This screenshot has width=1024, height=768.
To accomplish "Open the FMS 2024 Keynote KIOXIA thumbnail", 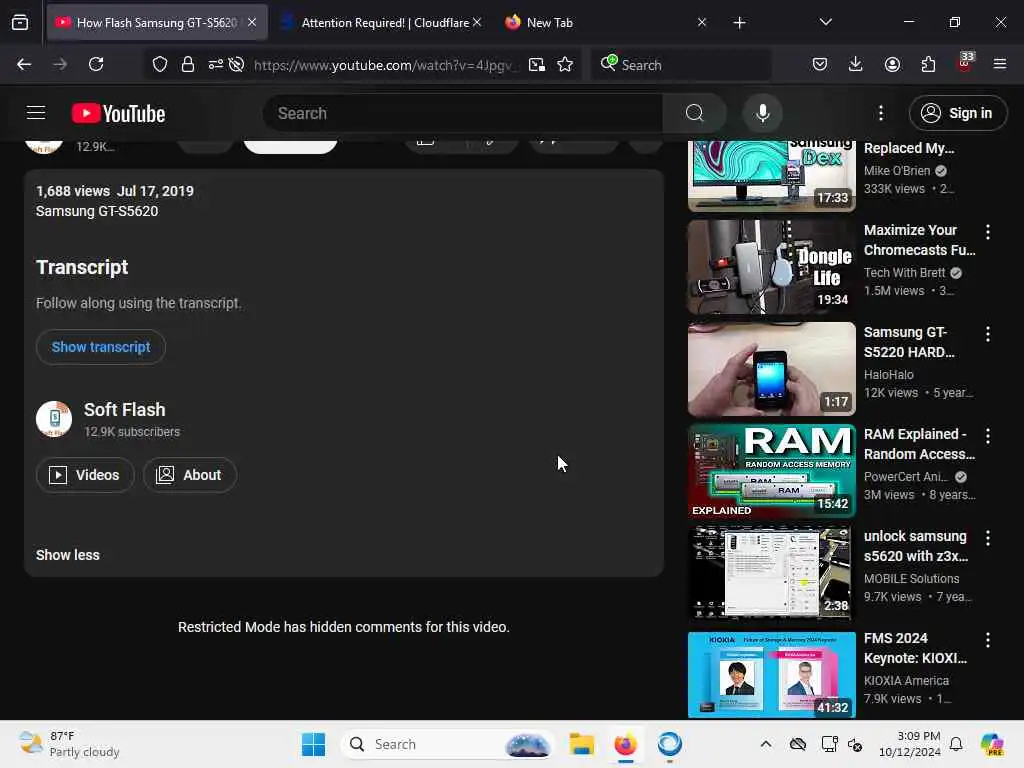I will coord(771,675).
